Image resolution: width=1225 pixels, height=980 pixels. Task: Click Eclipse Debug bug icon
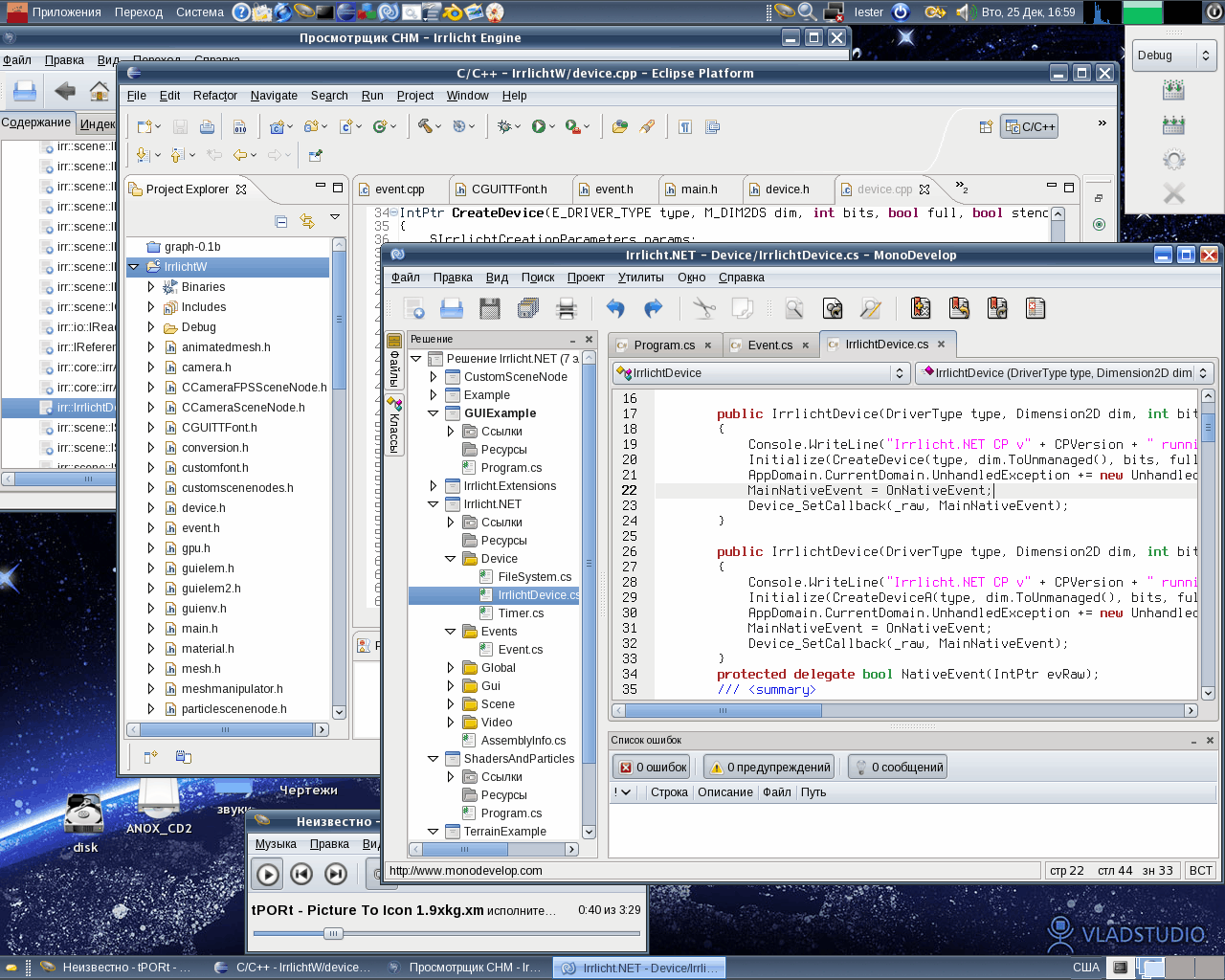504,126
